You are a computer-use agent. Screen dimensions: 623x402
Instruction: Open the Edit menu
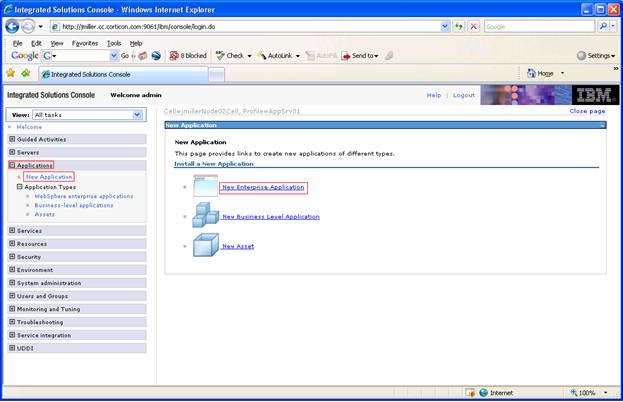36,43
